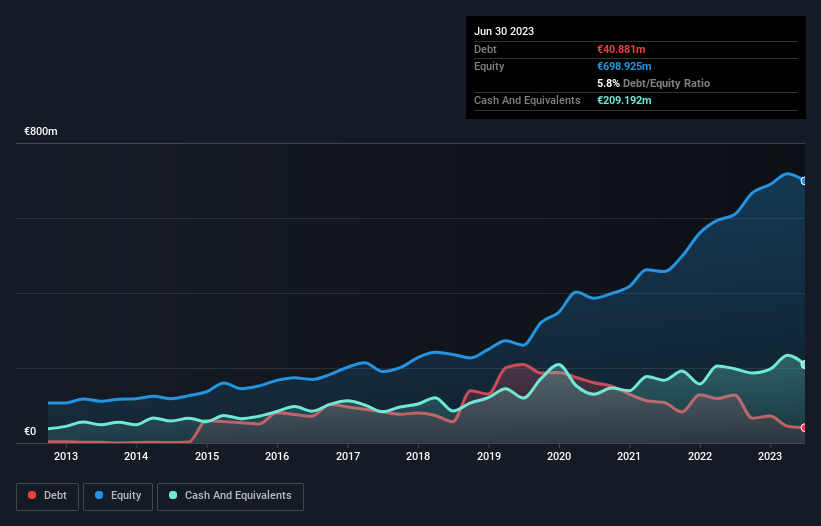Image resolution: width=821 pixels, height=526 pixels.
Task: Click the €0 y-axis label
Action: [30, 431]
